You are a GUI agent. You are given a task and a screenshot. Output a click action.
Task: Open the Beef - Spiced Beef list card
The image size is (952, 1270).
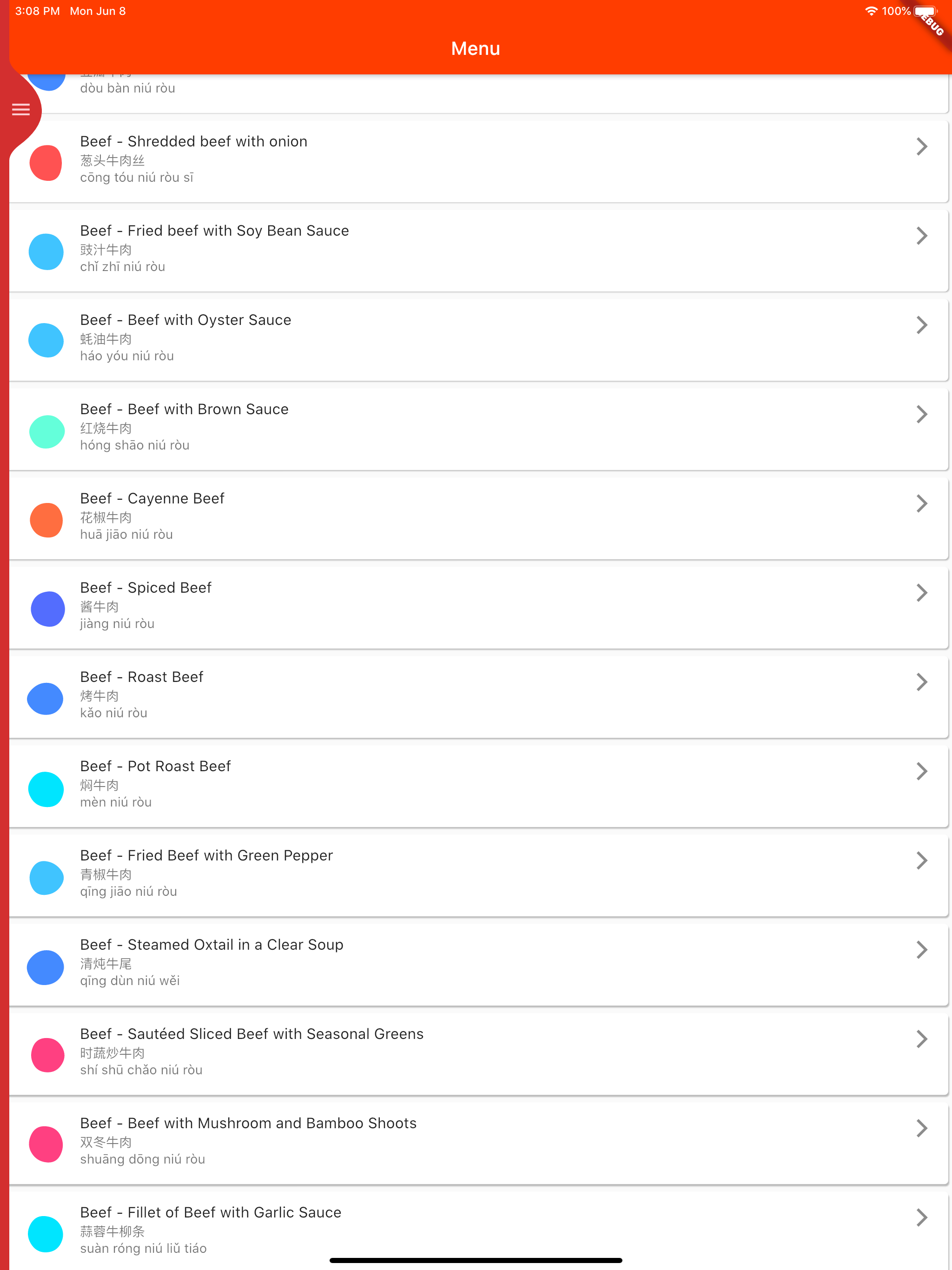478,608
